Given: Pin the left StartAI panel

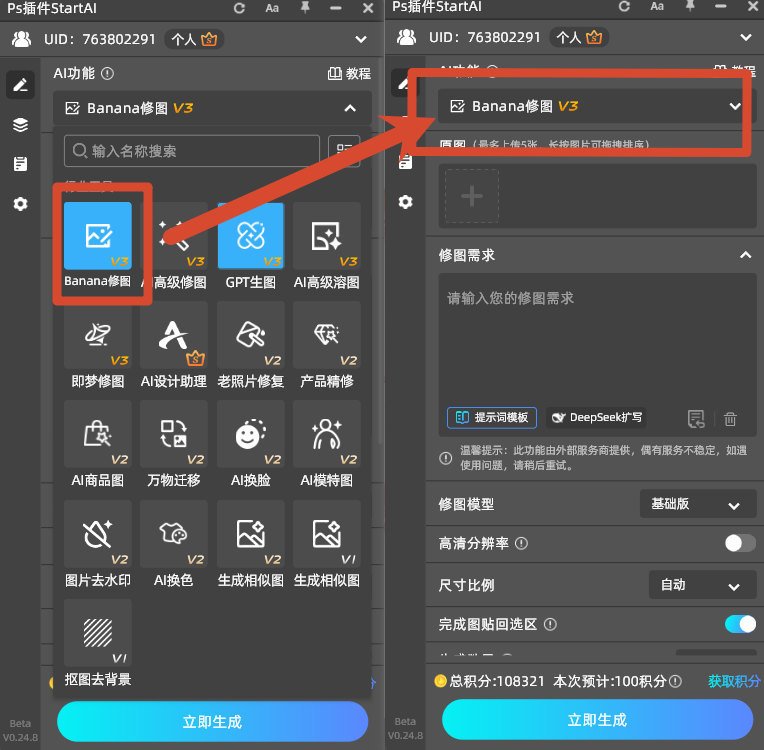Looking at the screenshot, I should click(305, 8).
